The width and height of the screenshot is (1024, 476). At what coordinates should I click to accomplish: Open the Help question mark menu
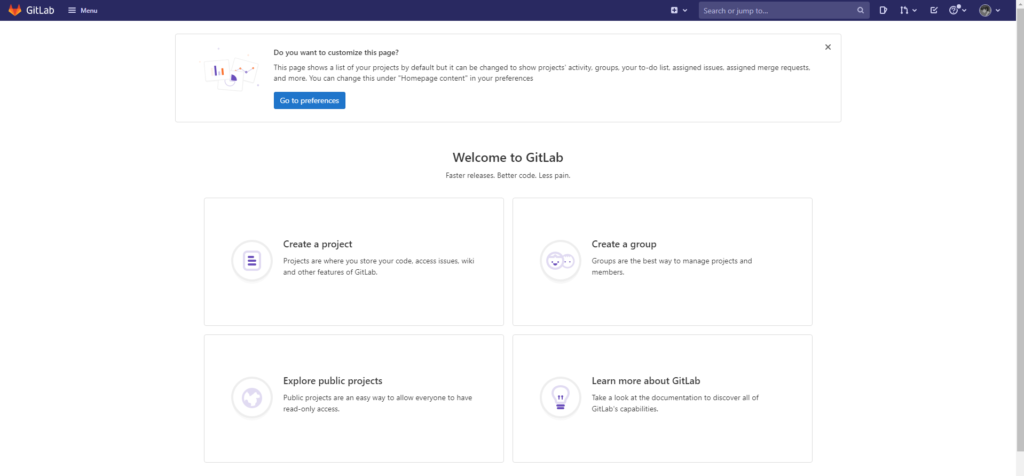coord(958,10)
